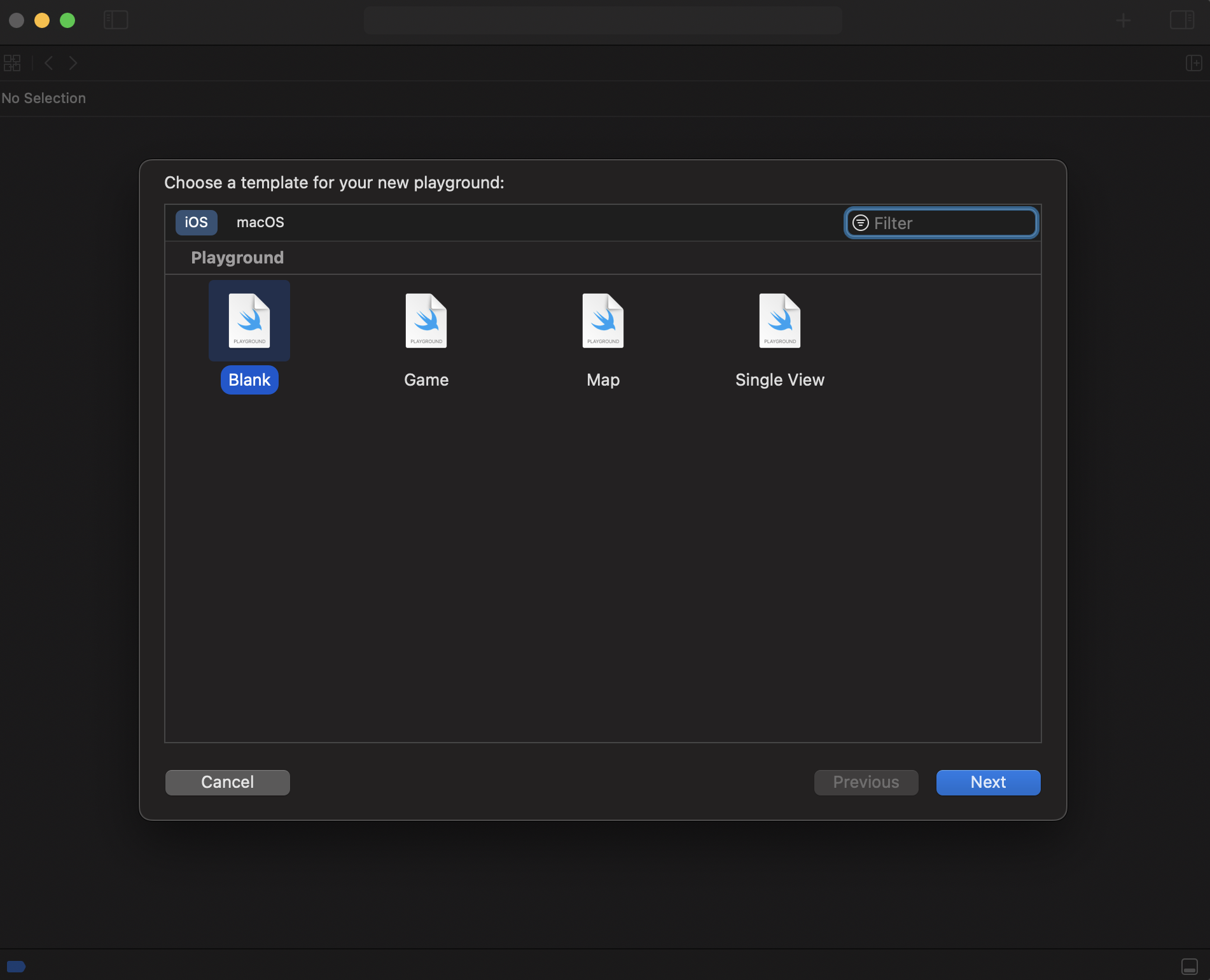
Task: Select the Single View template icon
Action: coord(780,321)
